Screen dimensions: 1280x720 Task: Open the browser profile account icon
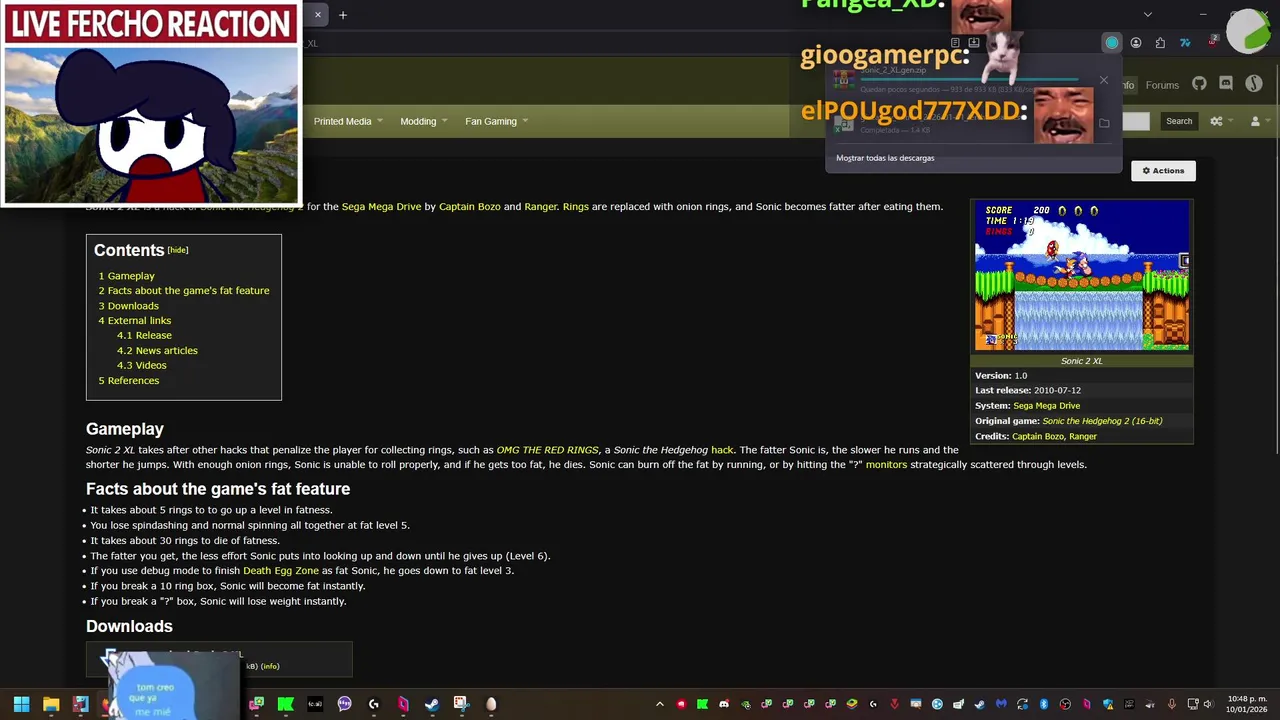(1136, 43)
